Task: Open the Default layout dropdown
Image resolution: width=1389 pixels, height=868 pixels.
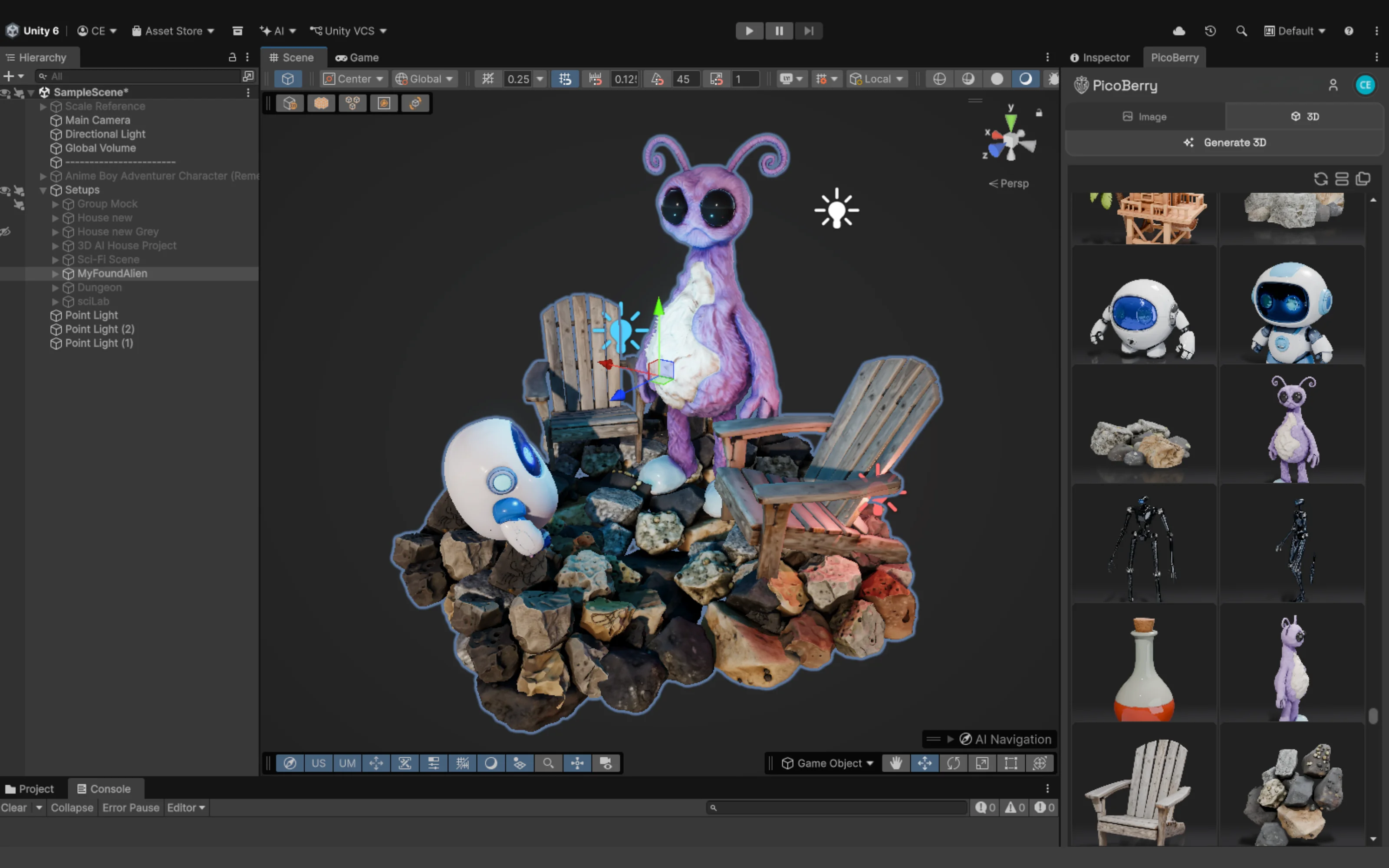Action: [1295, 31]
